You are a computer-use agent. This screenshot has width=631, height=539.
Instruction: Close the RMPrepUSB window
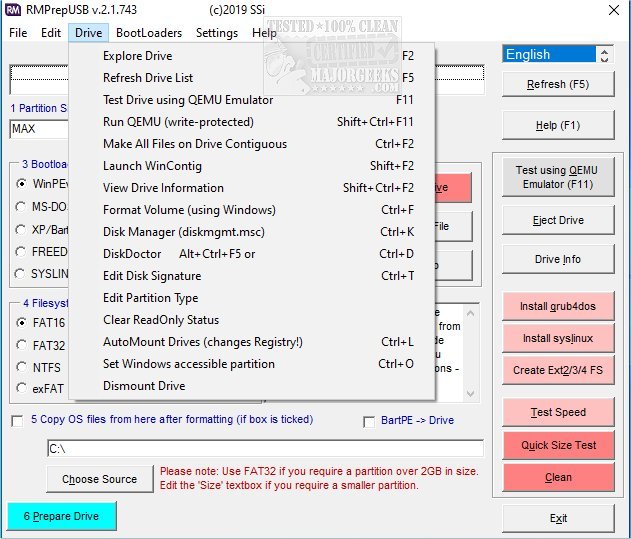(614, 10)
